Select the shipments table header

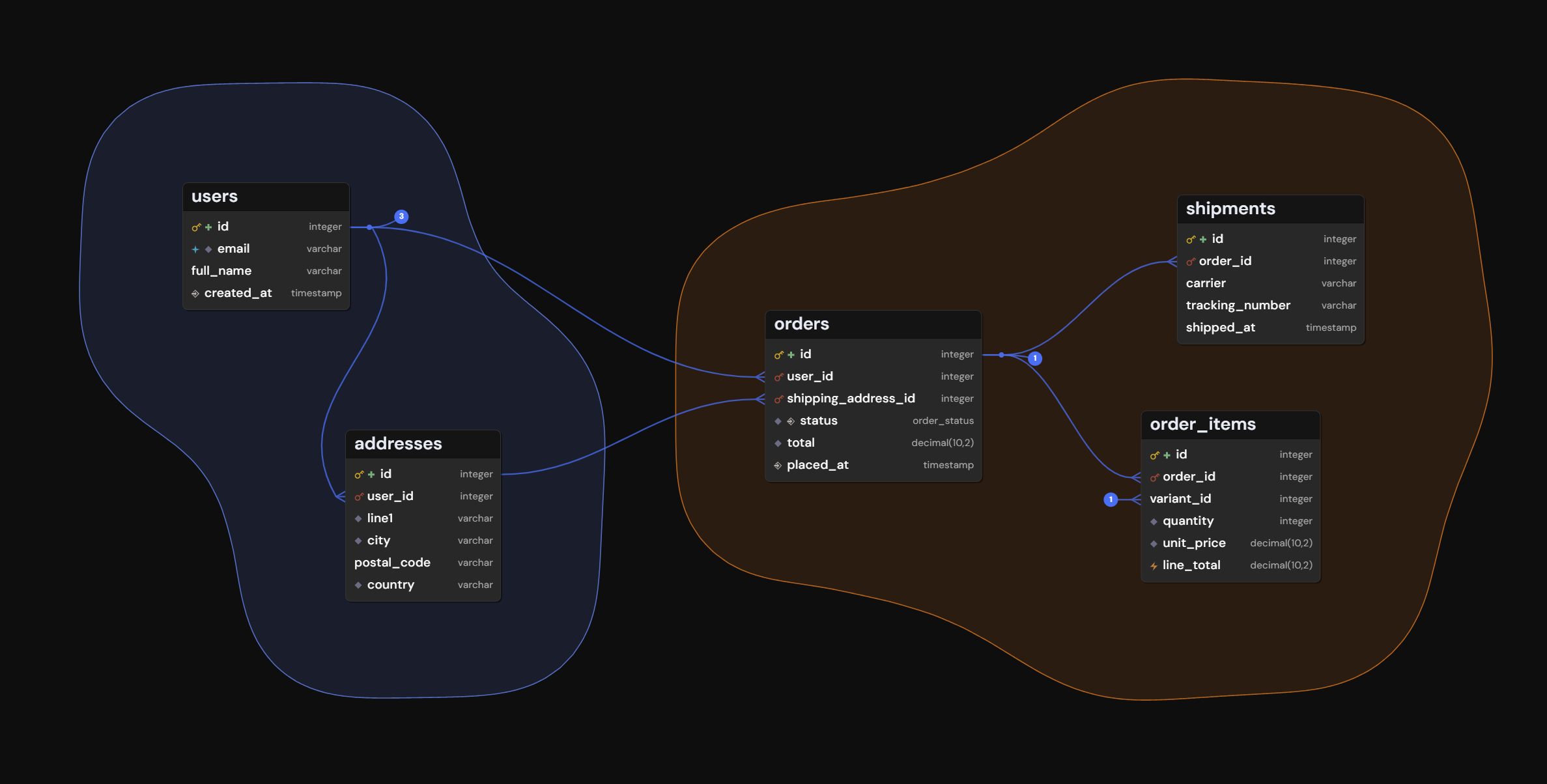click(x=1270, y=209)
